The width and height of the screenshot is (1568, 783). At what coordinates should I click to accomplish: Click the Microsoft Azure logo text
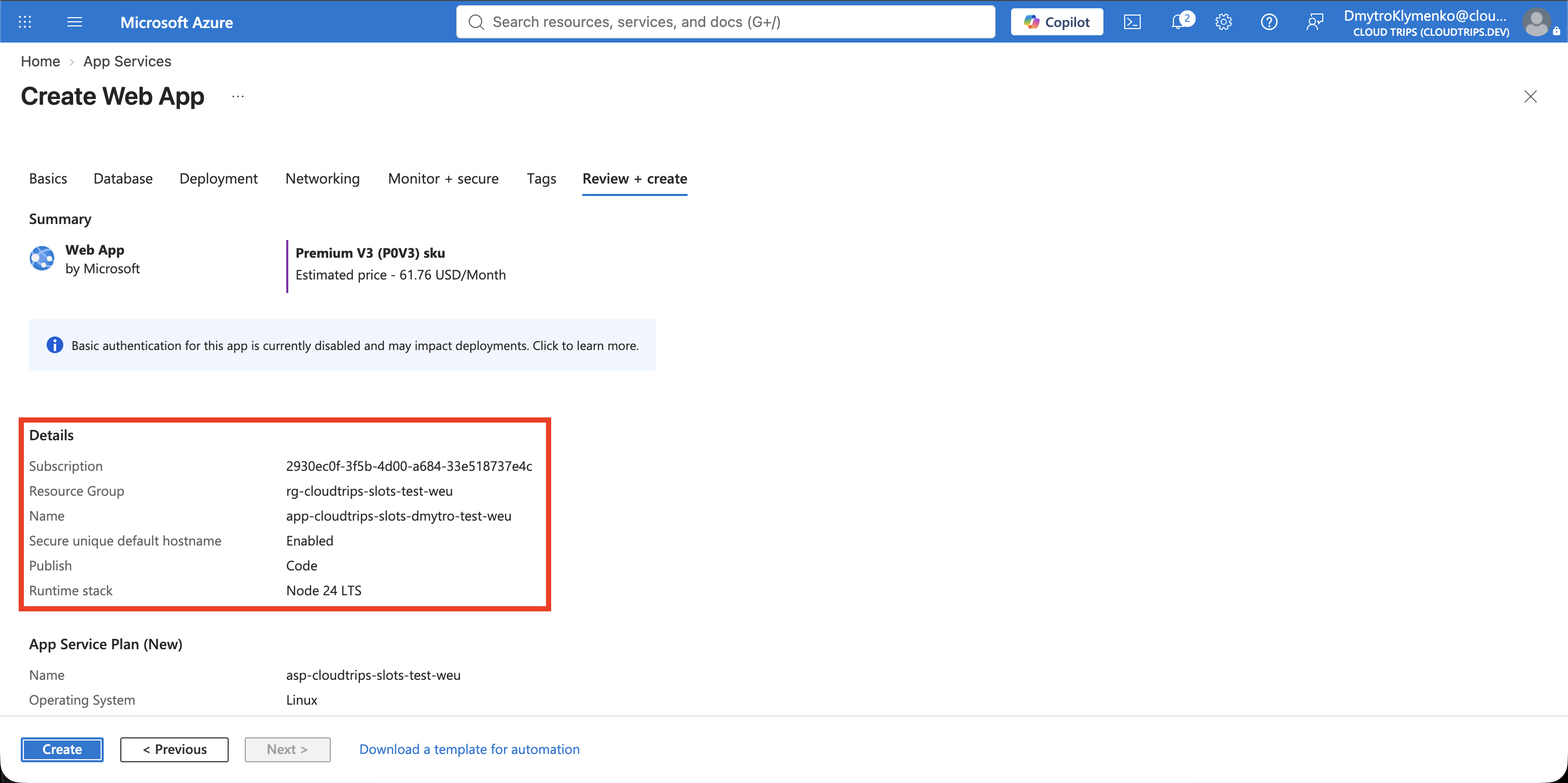tap(176, 22)
